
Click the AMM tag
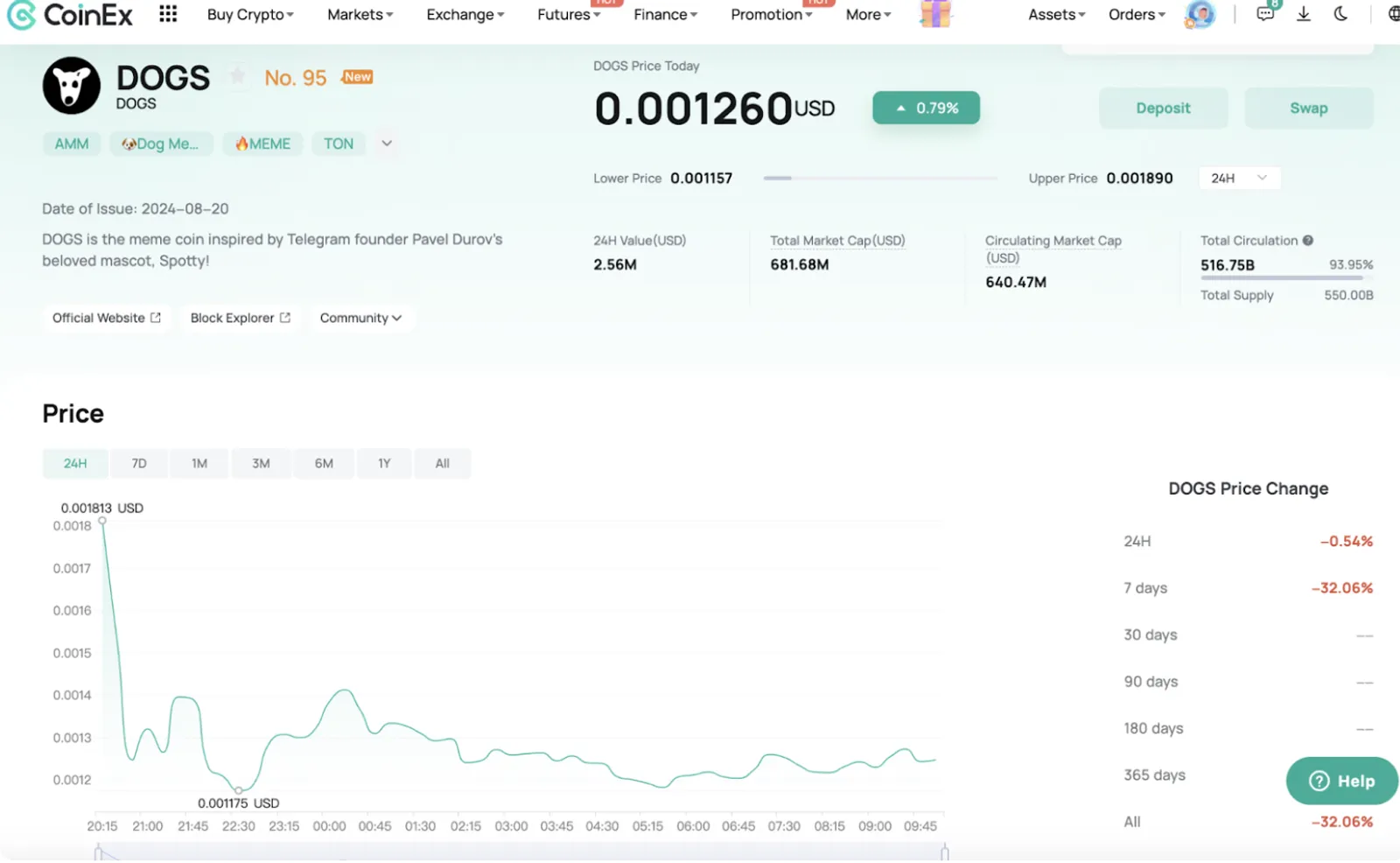pos(72,144)
